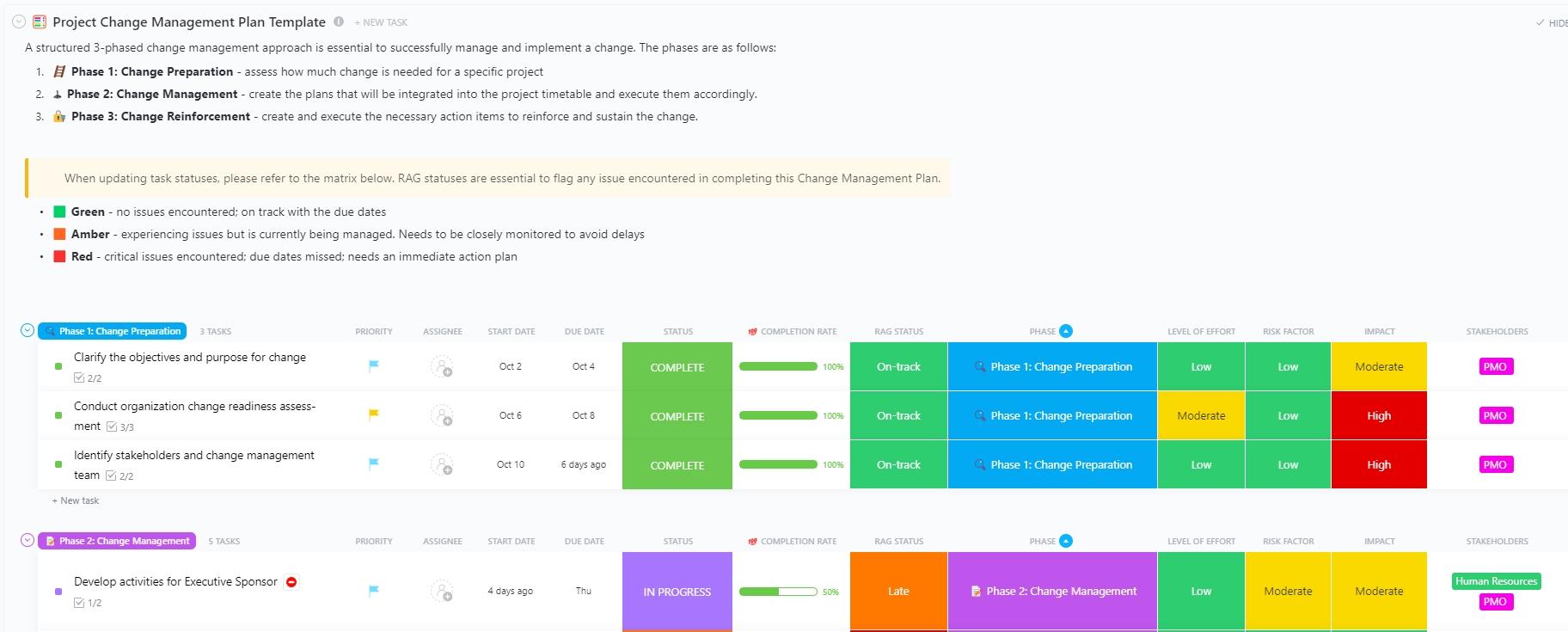1568x632 pixels.
Task: Click the Phase column sort arrow icon
Action: click(x=1066, y=331)
